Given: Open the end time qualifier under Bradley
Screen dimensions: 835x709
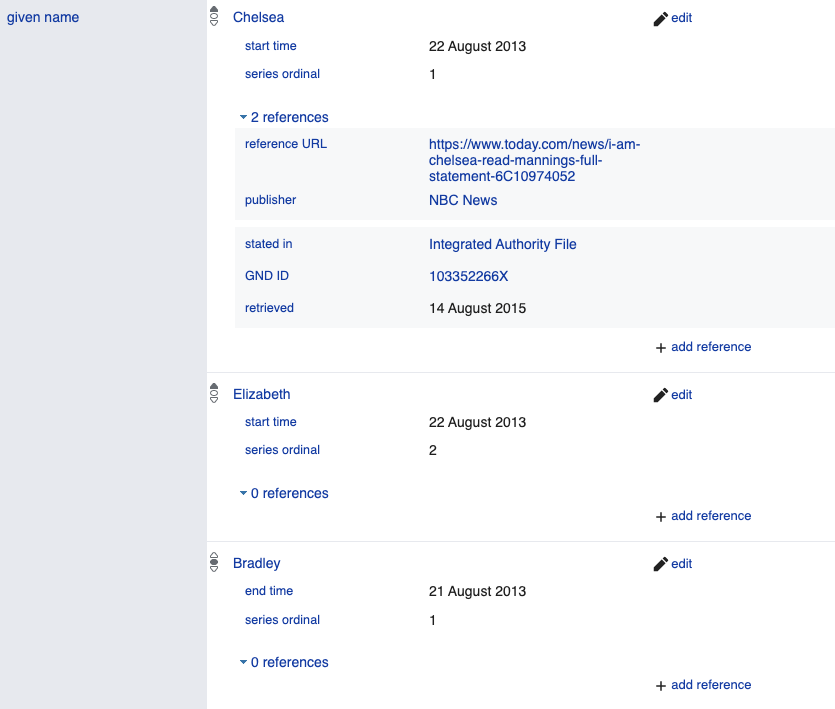Looking at the screenshot, I should (x=269, y=591).
